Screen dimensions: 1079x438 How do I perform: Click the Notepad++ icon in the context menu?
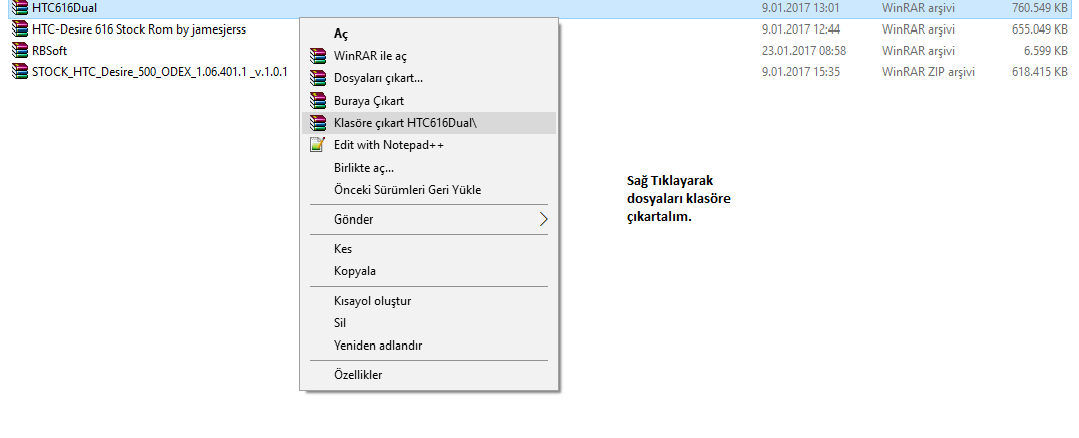coord(317,145)
